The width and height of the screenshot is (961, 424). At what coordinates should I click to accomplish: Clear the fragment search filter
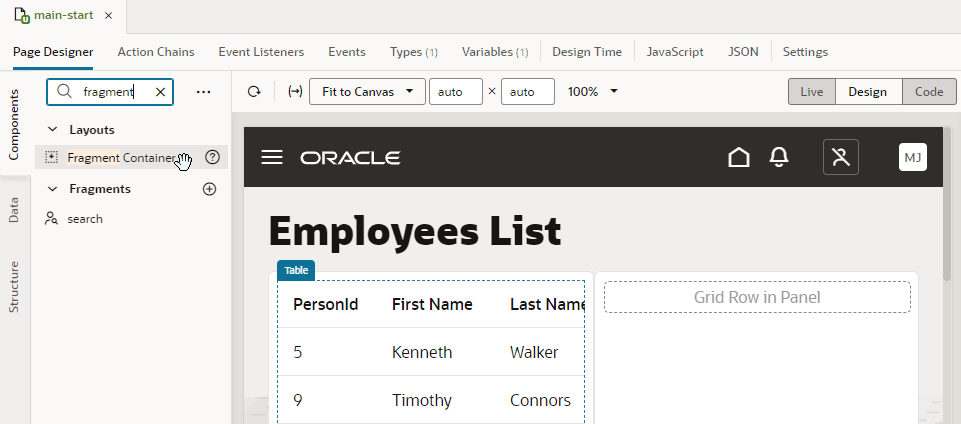point(160,92)
